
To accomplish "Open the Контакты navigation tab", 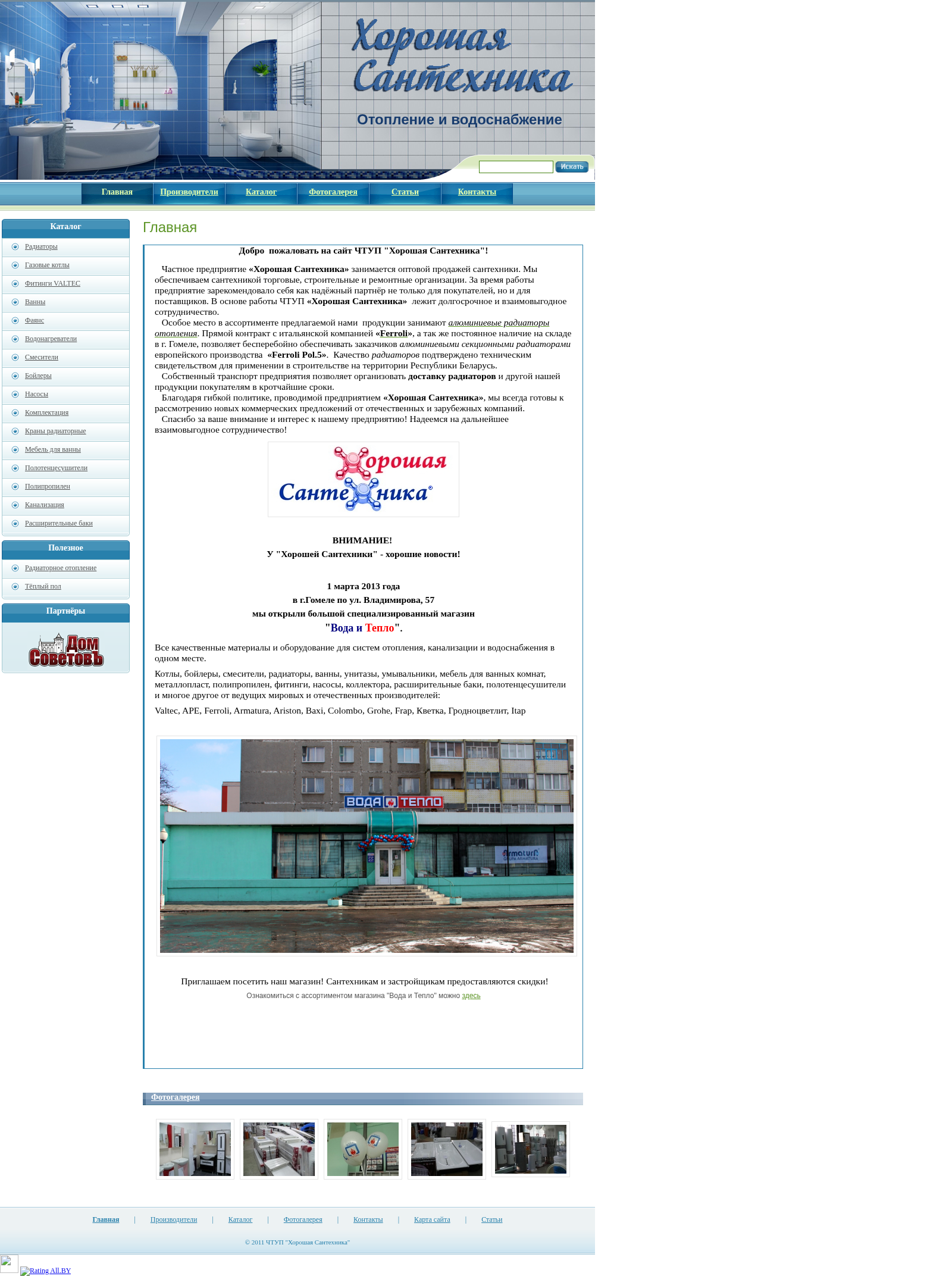I will pos(477,192).
